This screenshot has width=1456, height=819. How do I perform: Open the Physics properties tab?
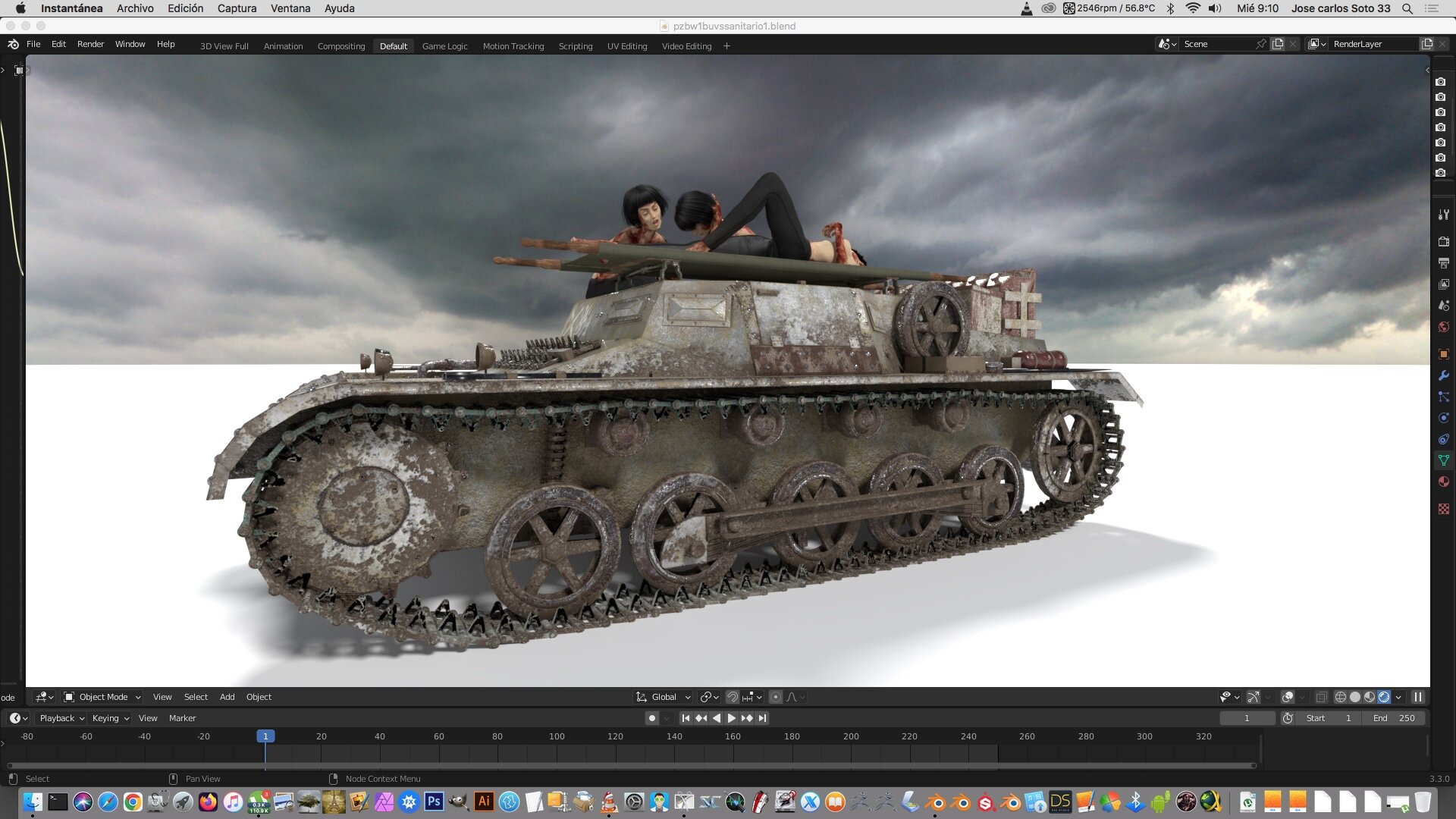(1443, 418)
